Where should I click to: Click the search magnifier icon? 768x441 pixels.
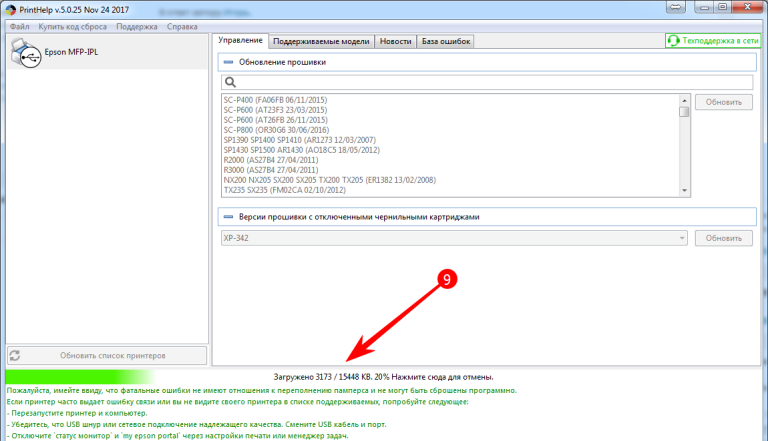pyautogui.click(x=229, y=82)
